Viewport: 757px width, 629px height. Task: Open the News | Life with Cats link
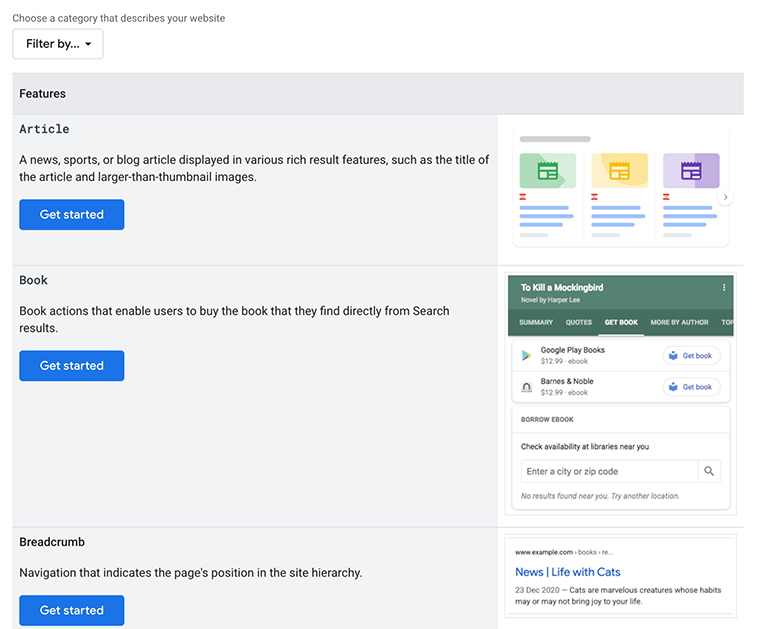pyautogui.click(x=568, y=572)
